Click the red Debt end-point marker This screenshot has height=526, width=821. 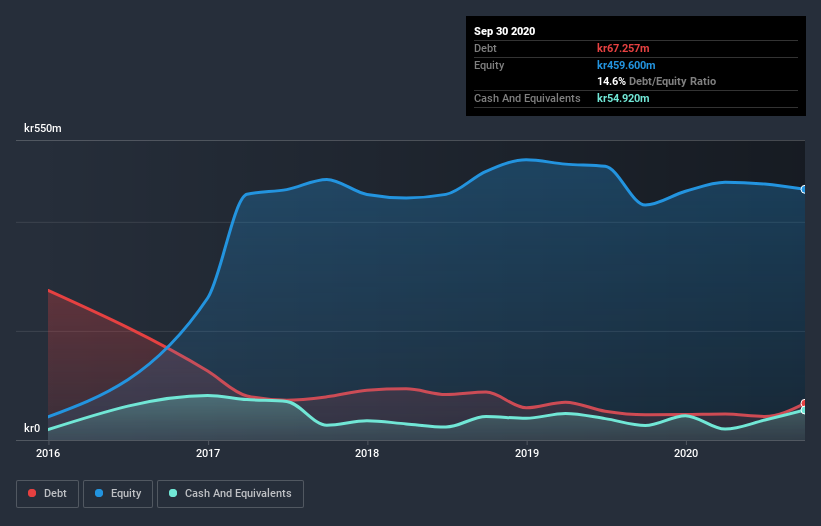(x=804, y=404)
